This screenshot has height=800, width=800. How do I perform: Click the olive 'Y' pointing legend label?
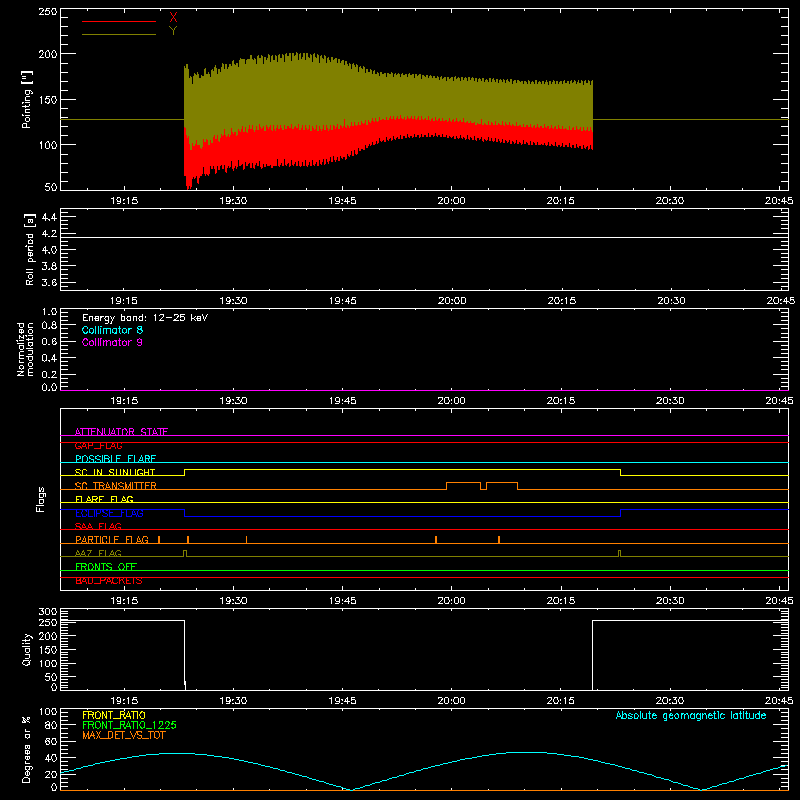[173, 31]
